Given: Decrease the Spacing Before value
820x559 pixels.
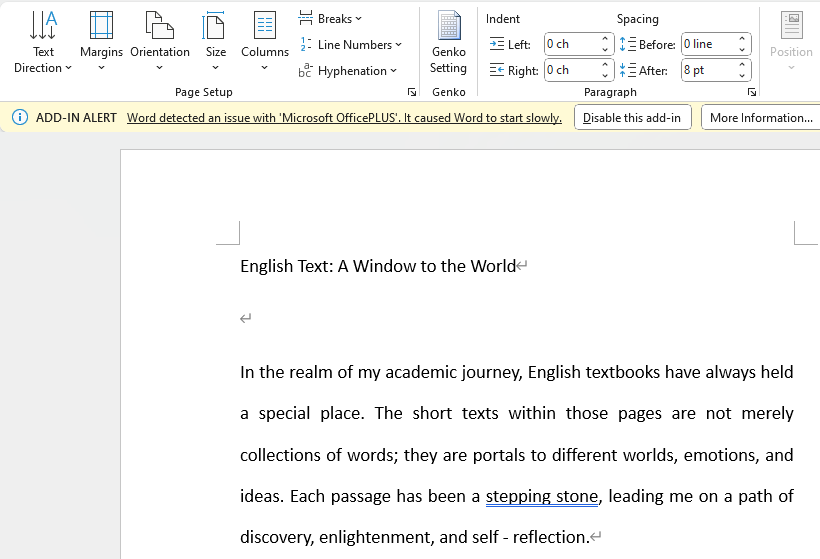Looking at the screenshot, I should (743, 49).
